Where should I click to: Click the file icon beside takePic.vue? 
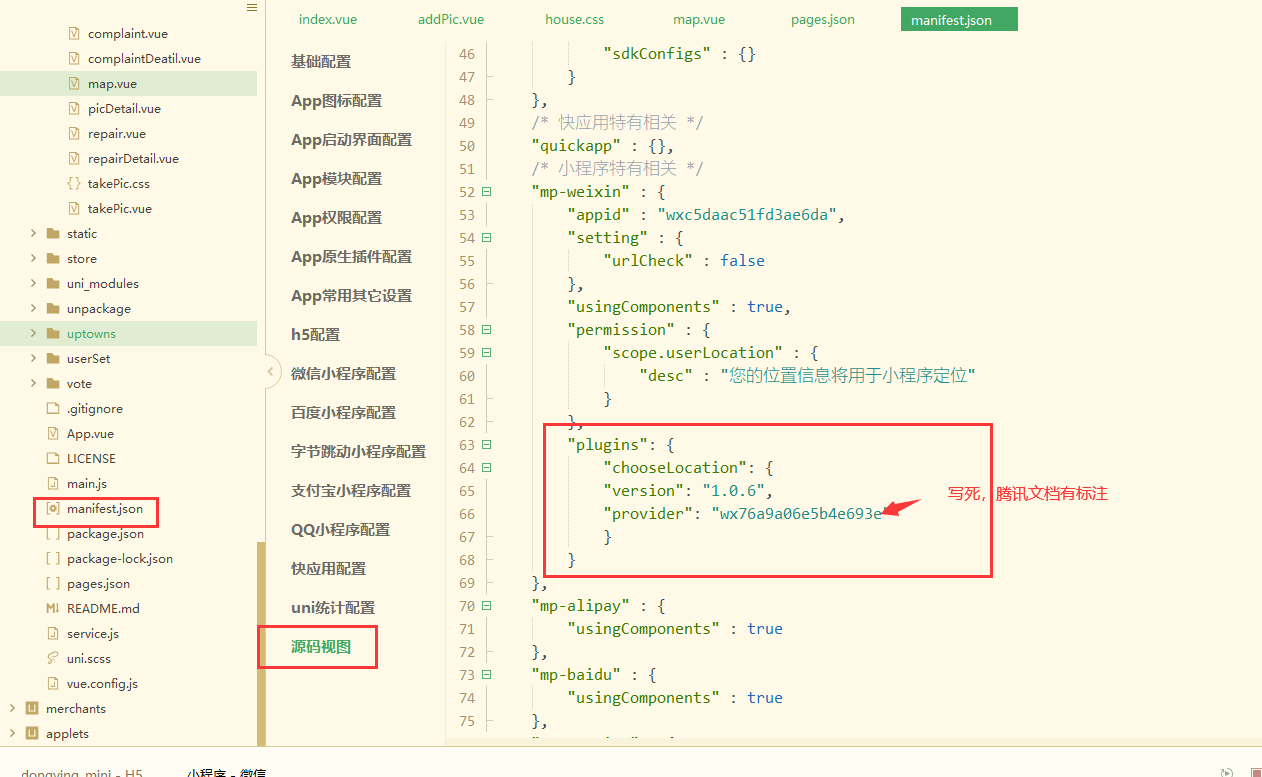[74, 209]
